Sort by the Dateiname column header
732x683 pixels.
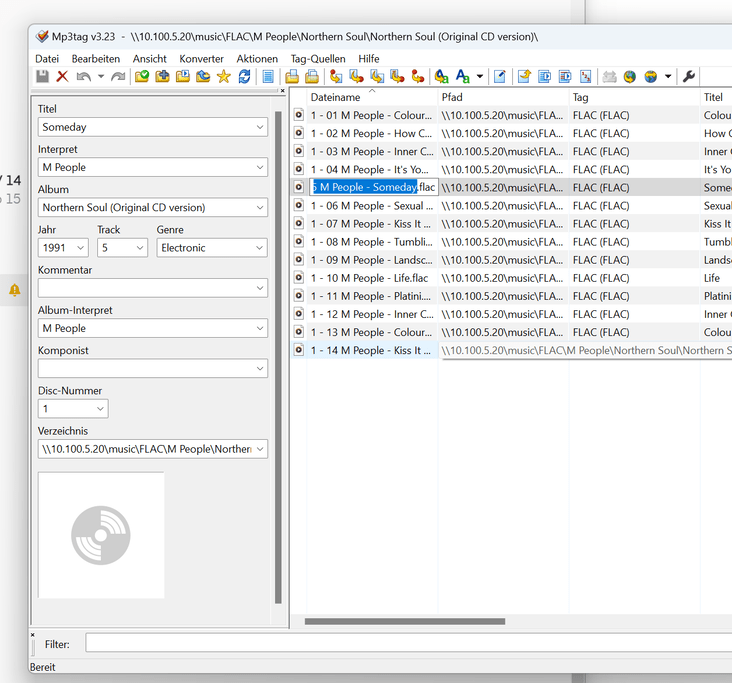pos(372,97)
